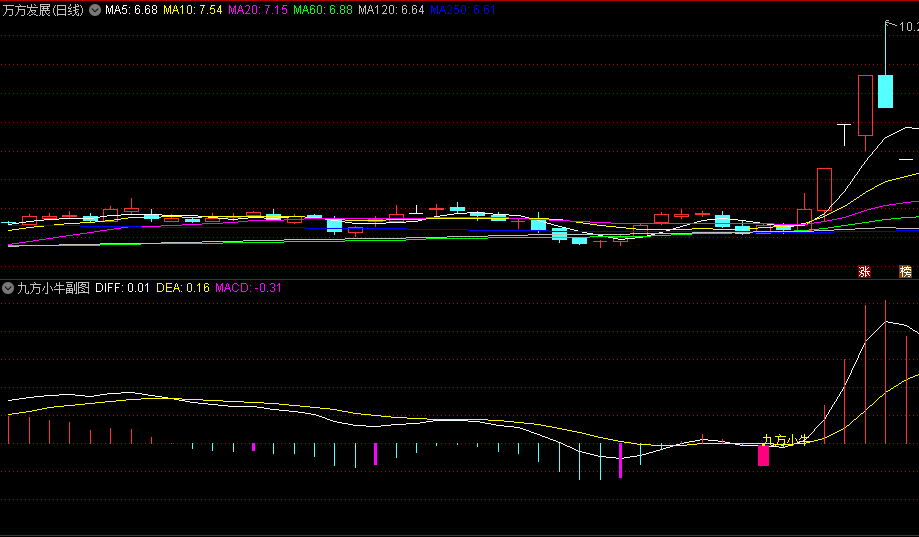The width and height of the screenshot is (919, 537).
Task: Click the 万方发展(日线) stock title
Action: click(44, 10)
